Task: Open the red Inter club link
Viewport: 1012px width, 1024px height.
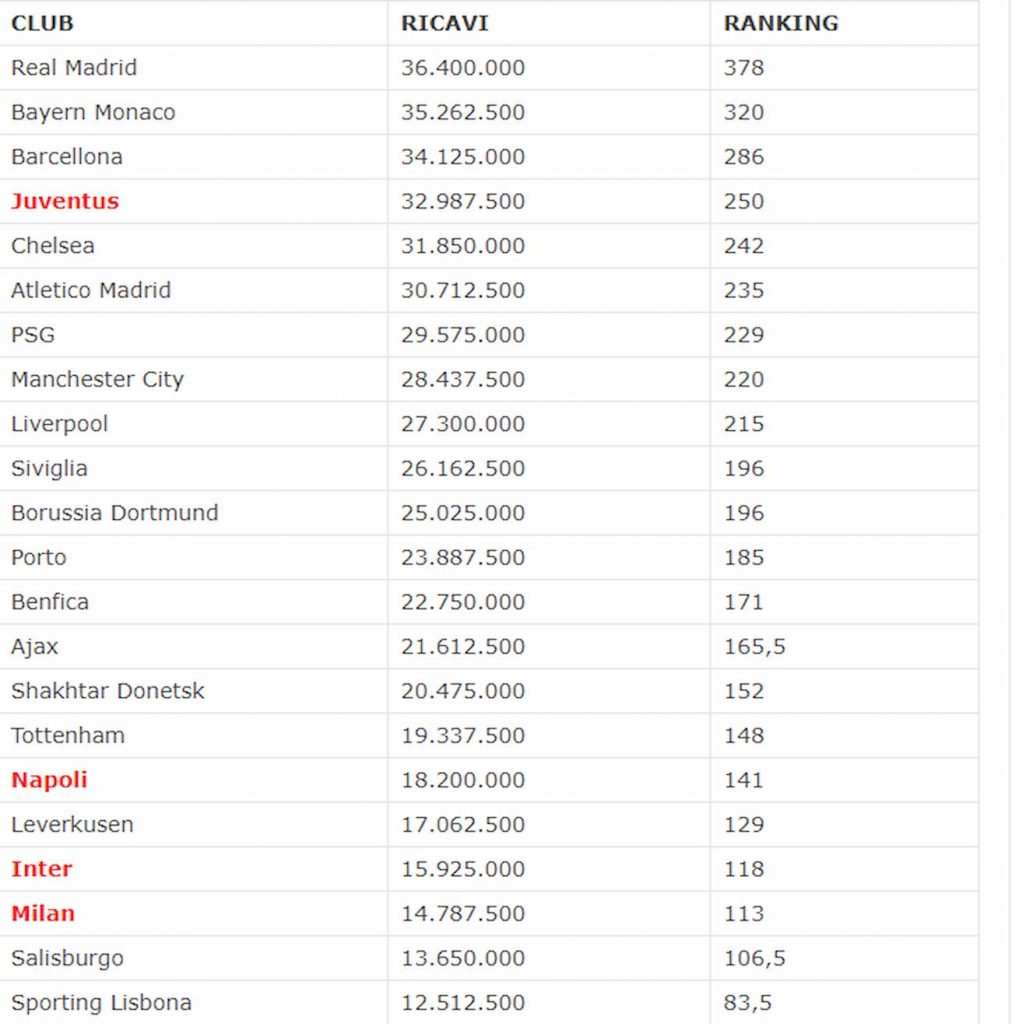Action: coord(42,869)
